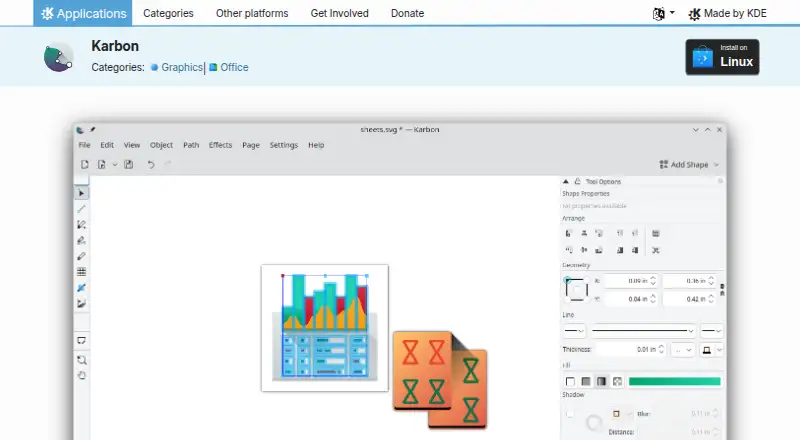
Task: Open the language selector dropdown
Action: pyautogui.click(x=663, y=13)
